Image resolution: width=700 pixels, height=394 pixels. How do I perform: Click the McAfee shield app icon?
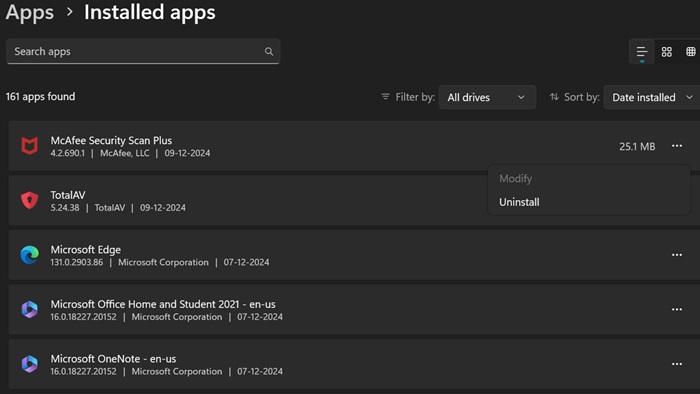pyautogui.click(x=29, y=146)
